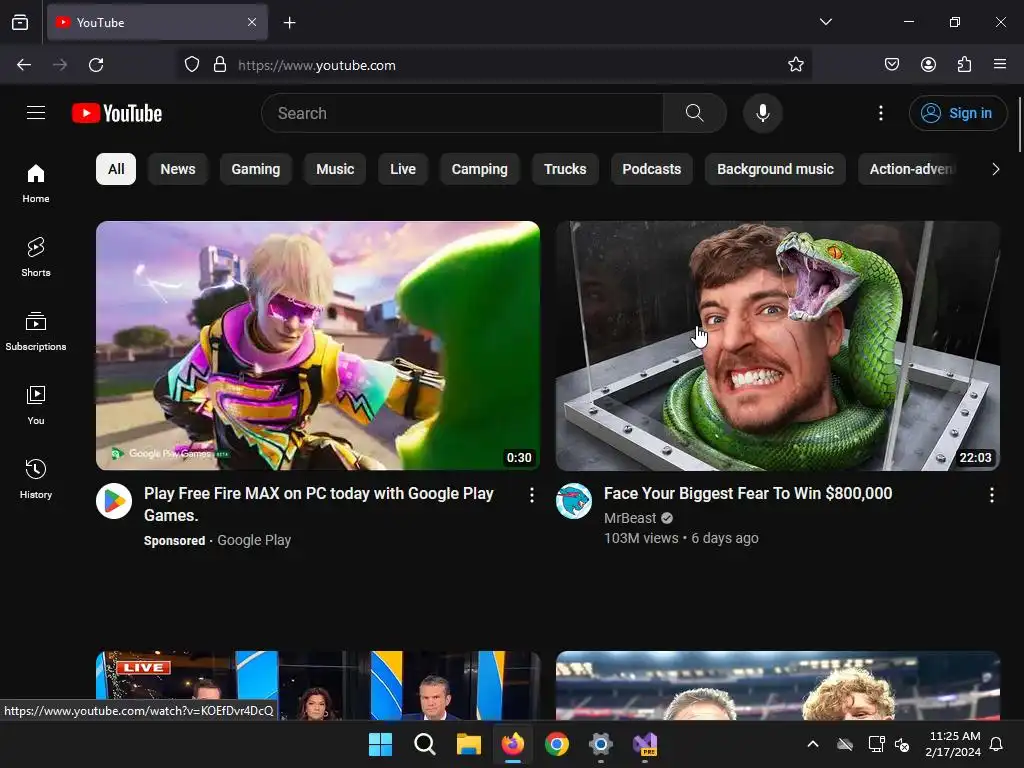Bookmark this page with star icon
1024x768 pixels.
[795, 65]
